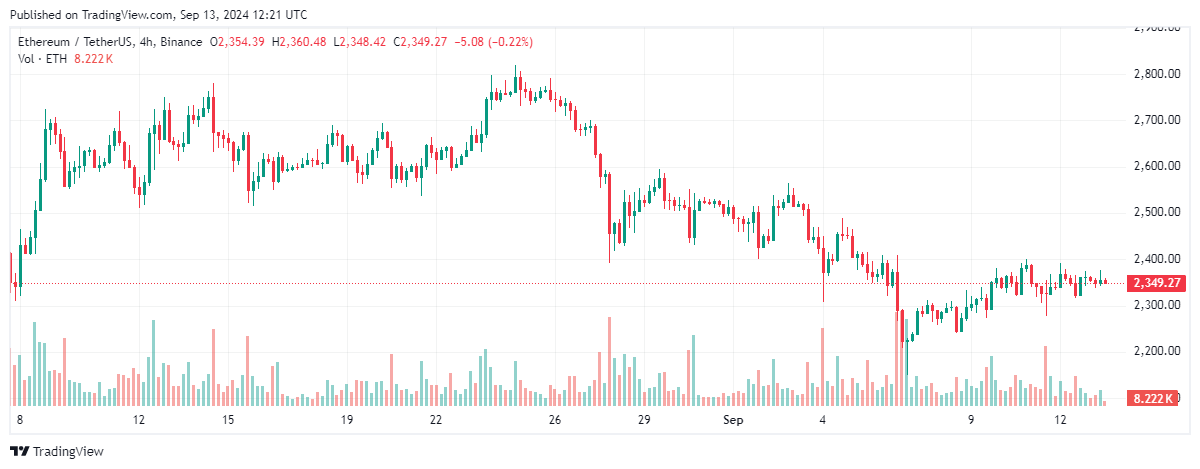Click the 2,600.00 price axis label
This screenshot has height=469, width=1200.
(x=1158, y=166)
